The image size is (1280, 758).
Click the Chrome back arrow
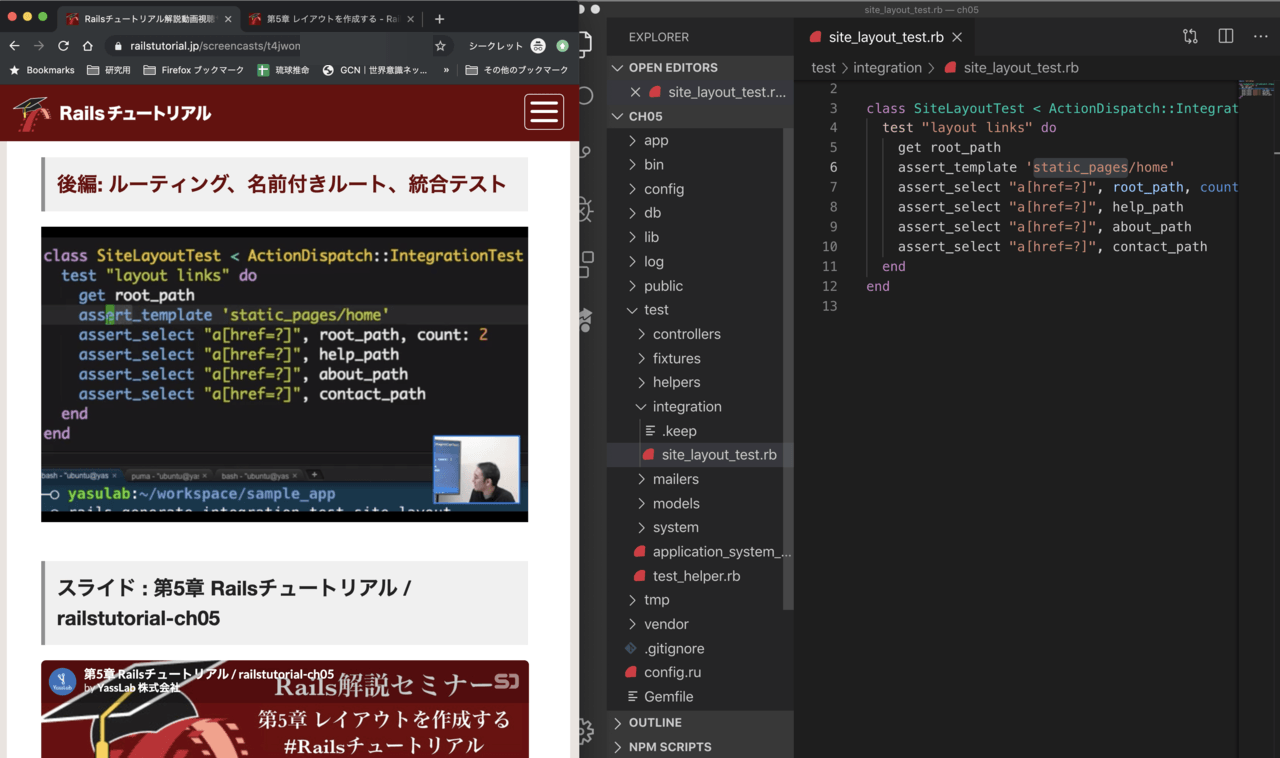point(14,46)
